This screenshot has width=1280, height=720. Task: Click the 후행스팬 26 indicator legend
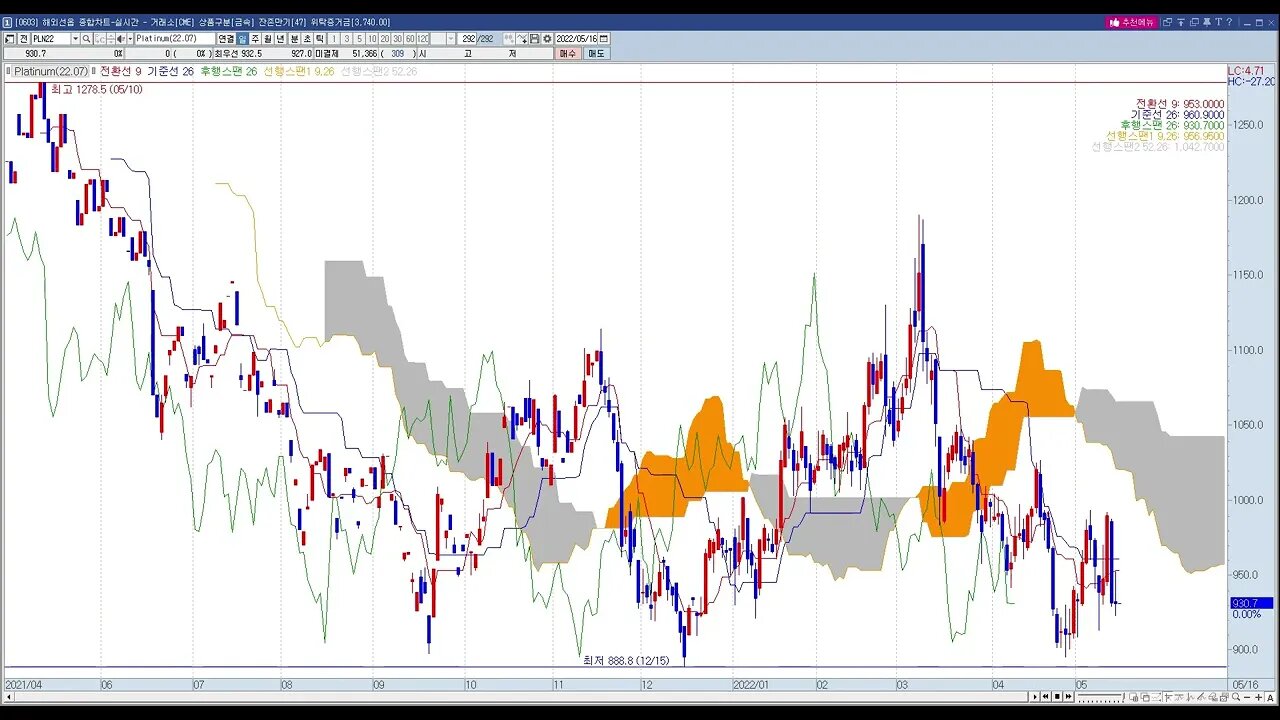point(228,71)
